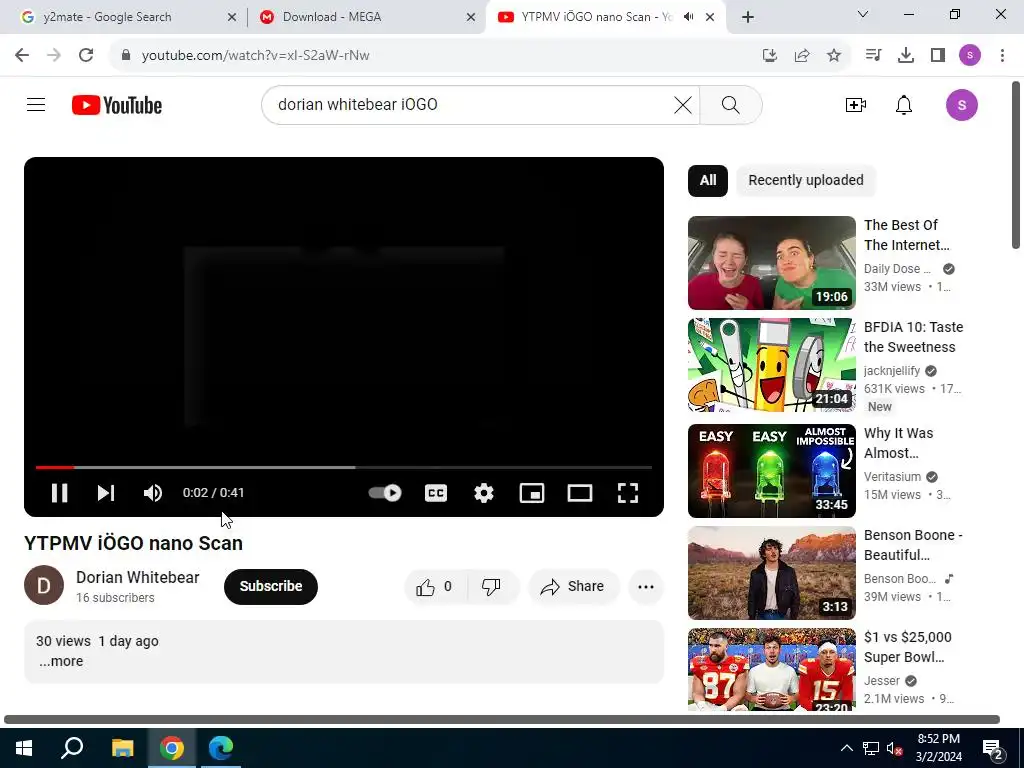
Task: Clear the search query with X
Action: coord(682,104)
